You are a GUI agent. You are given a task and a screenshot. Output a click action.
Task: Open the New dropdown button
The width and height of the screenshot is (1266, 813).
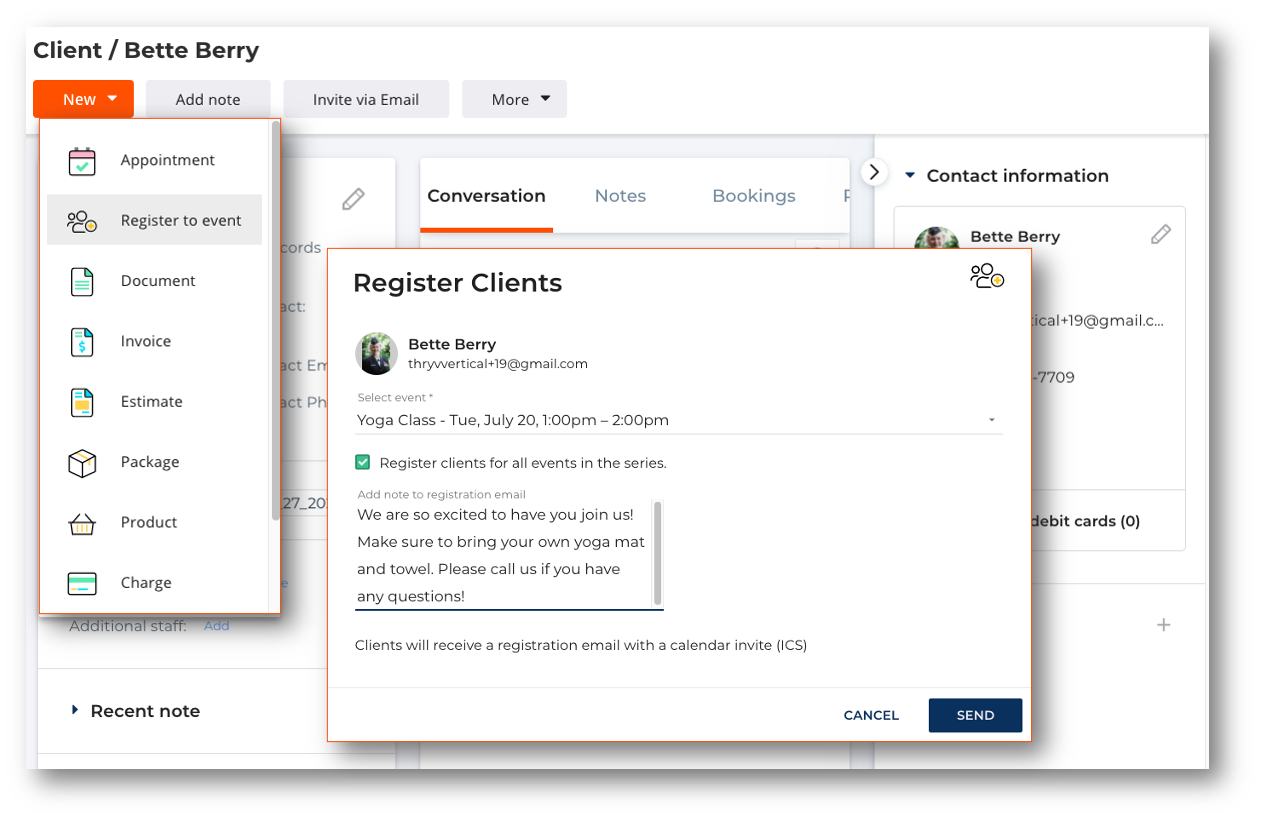click(83, 99)
